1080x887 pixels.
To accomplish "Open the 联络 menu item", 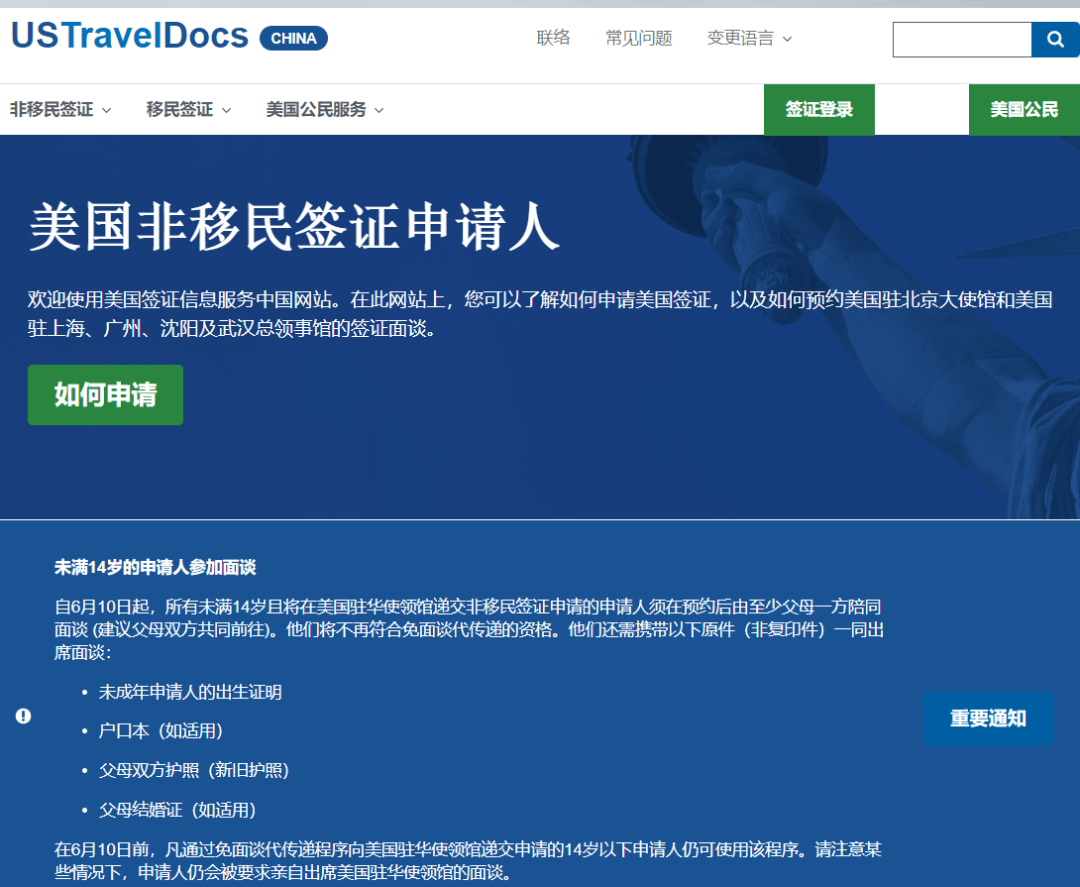I will point(553,37).
